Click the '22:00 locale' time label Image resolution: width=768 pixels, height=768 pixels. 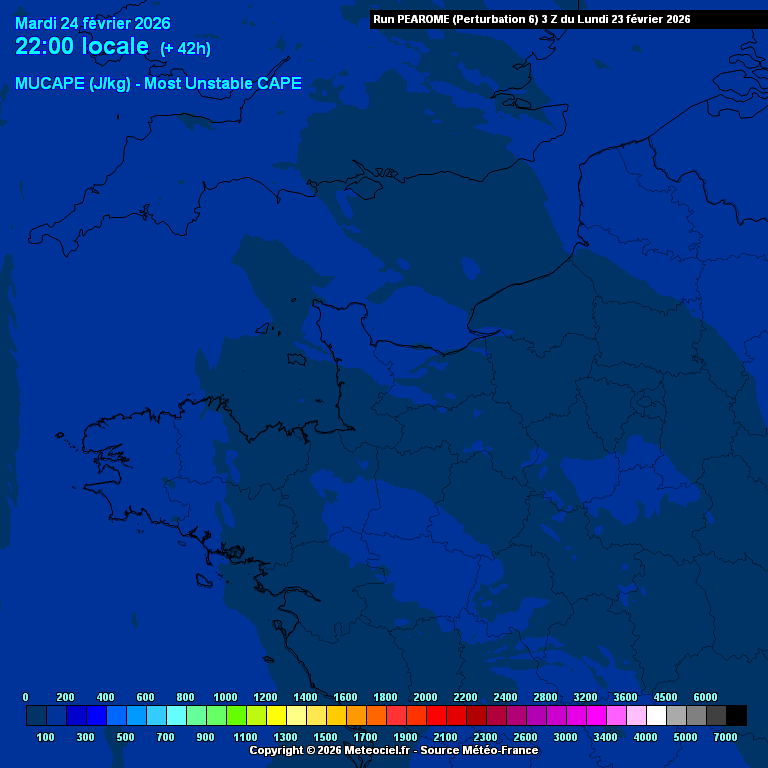82,47
